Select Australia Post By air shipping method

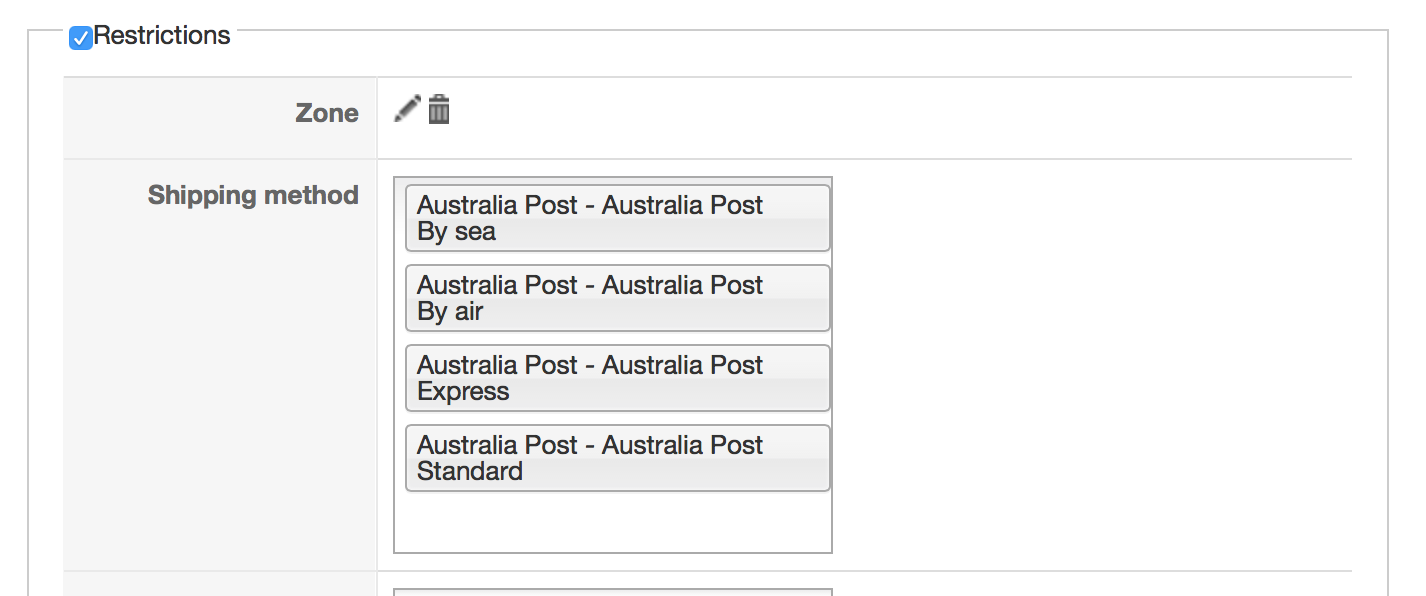point(617,298)
